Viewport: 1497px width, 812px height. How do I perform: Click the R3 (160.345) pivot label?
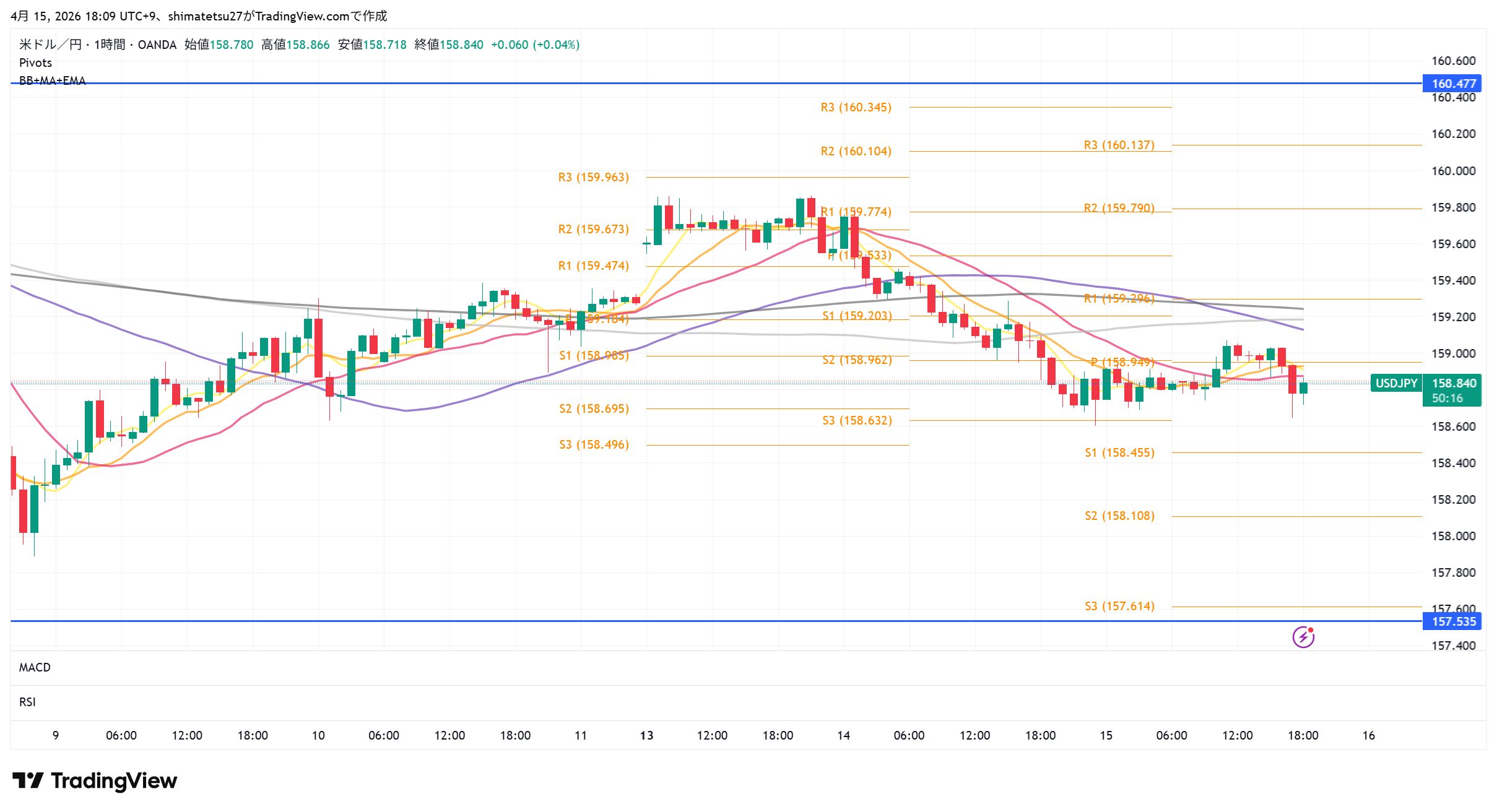(856, 107)
